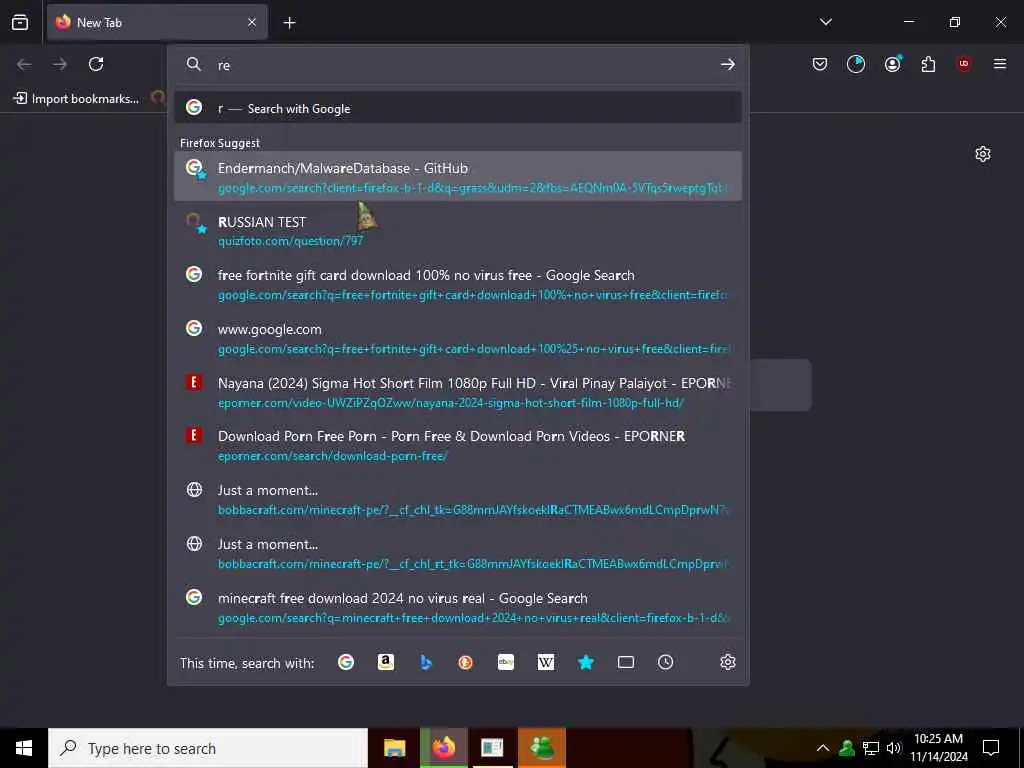The width and height of the screenshot is (1024, 768).
Task: Show hidden system tray icons
Action: (822, 748)
